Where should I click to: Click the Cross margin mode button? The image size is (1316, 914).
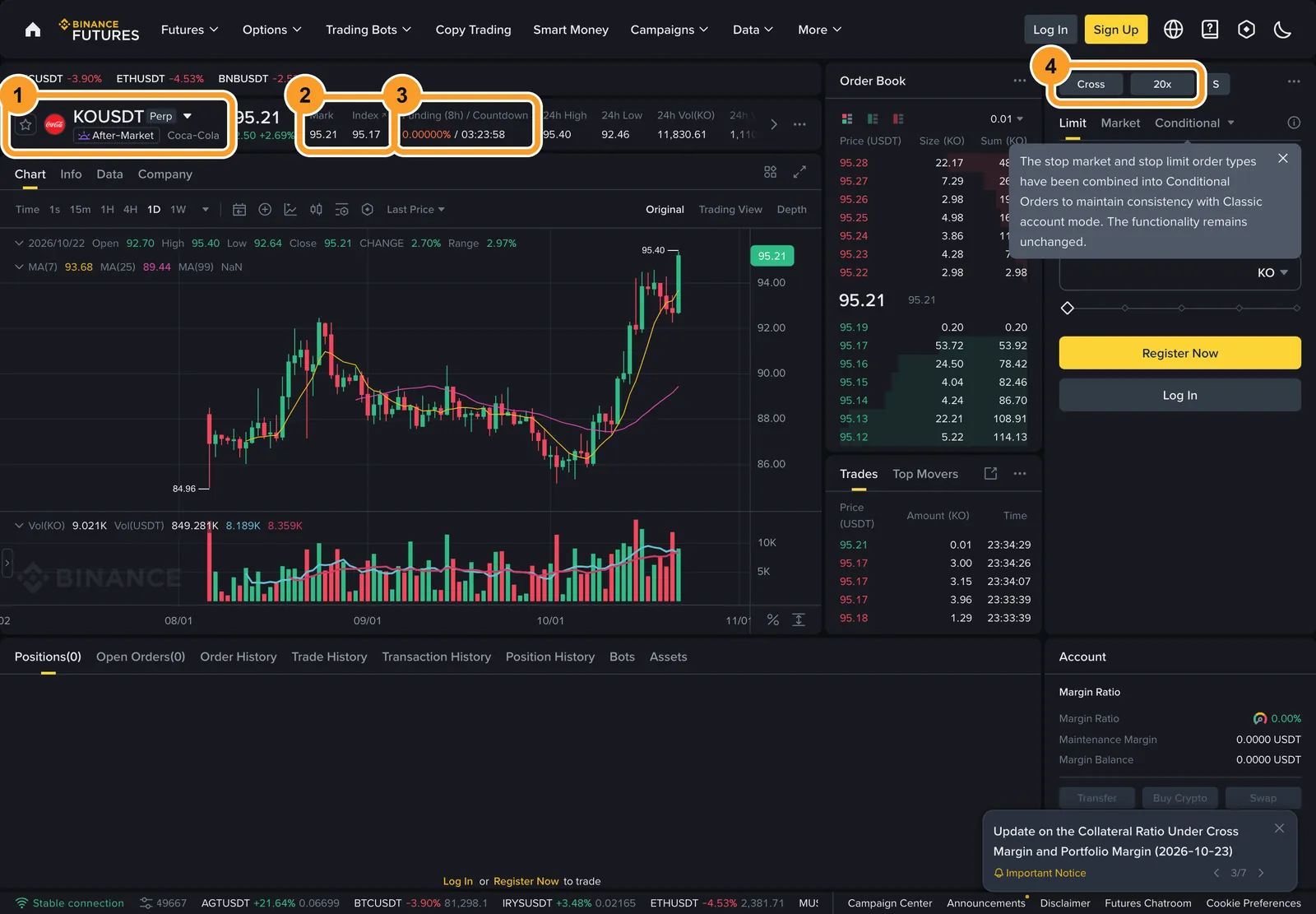click(1091, 84)
